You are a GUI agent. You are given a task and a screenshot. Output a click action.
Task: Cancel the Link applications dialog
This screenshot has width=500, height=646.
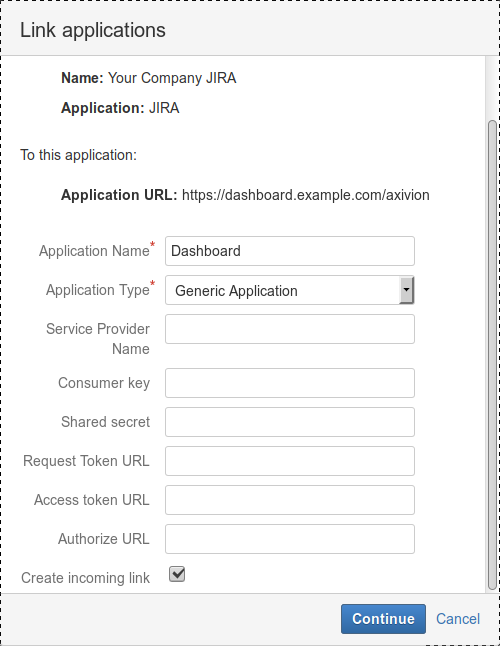pos(458,619)
